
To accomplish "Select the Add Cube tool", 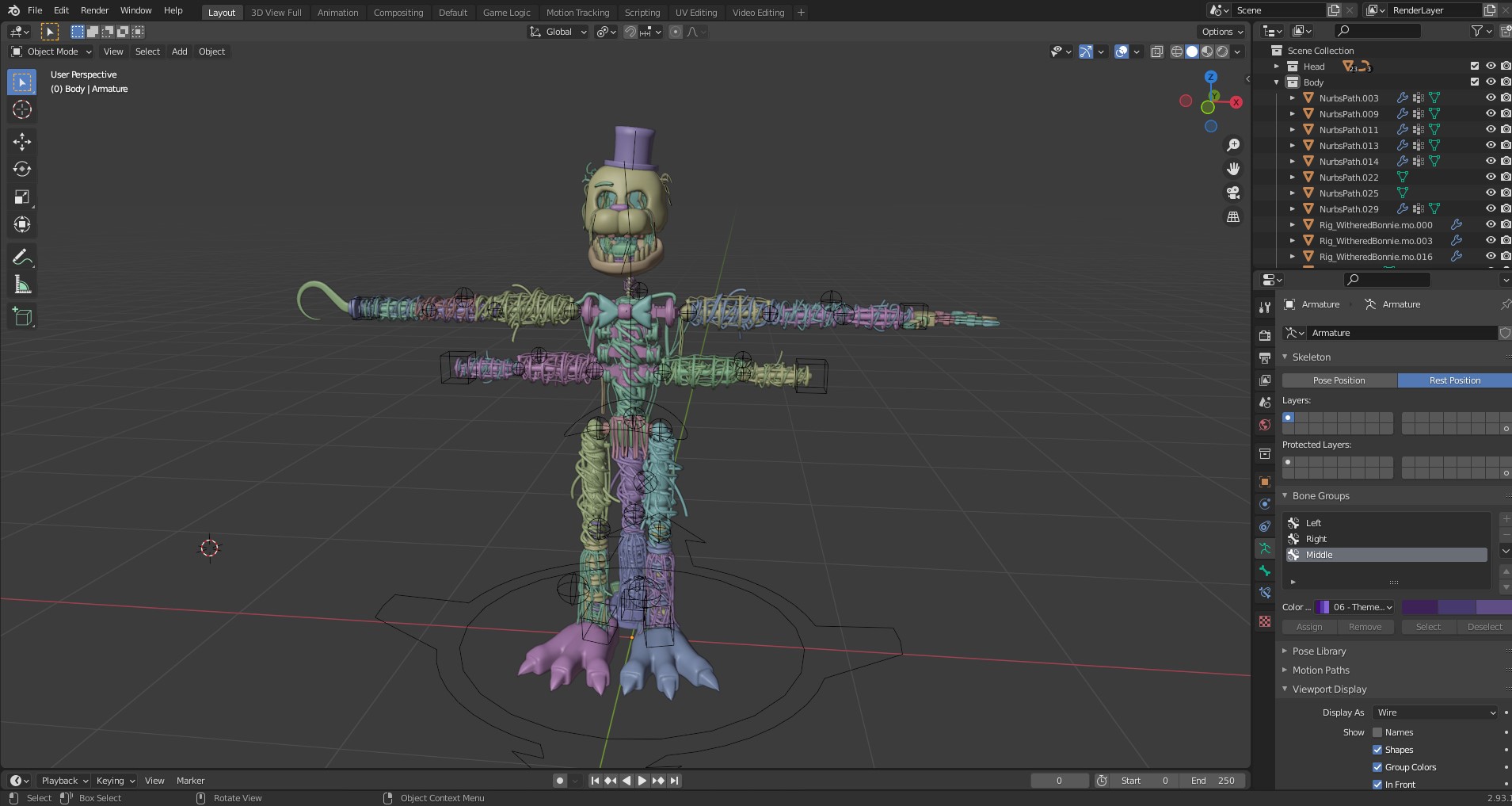I will point(22,317).
